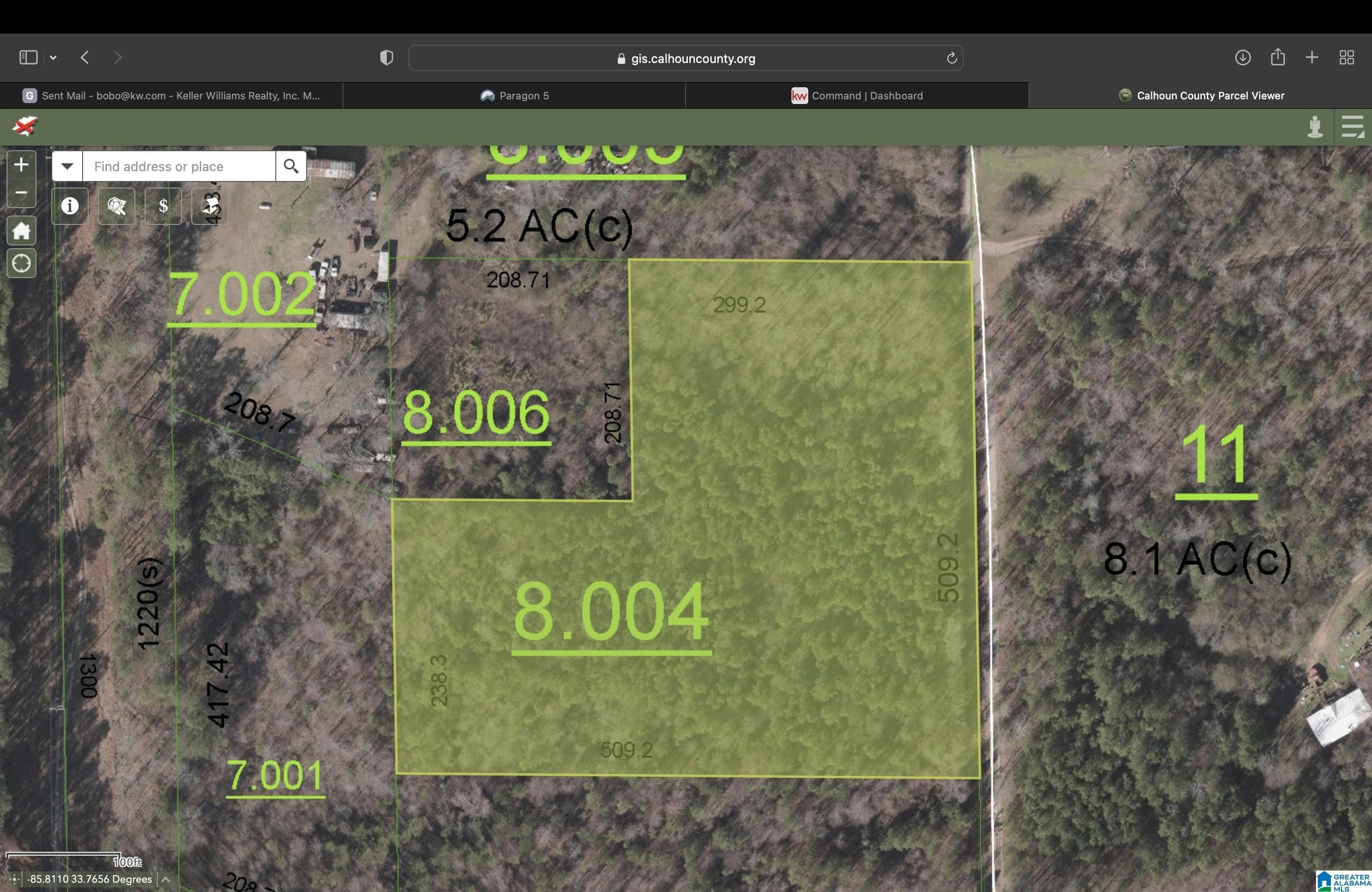Return to default extent via Home icon
This screenshot has height=892, width=1372.
click(x=21, y=230)
